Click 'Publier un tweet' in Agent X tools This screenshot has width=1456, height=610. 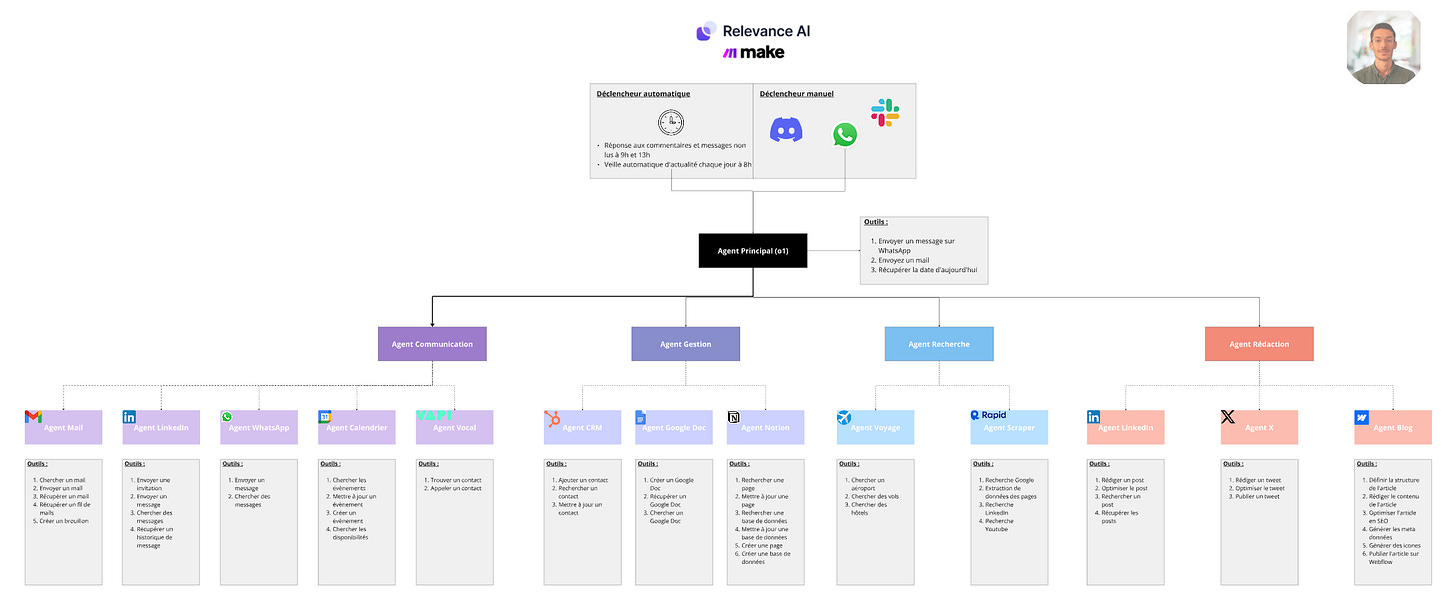click(1257, 496)
